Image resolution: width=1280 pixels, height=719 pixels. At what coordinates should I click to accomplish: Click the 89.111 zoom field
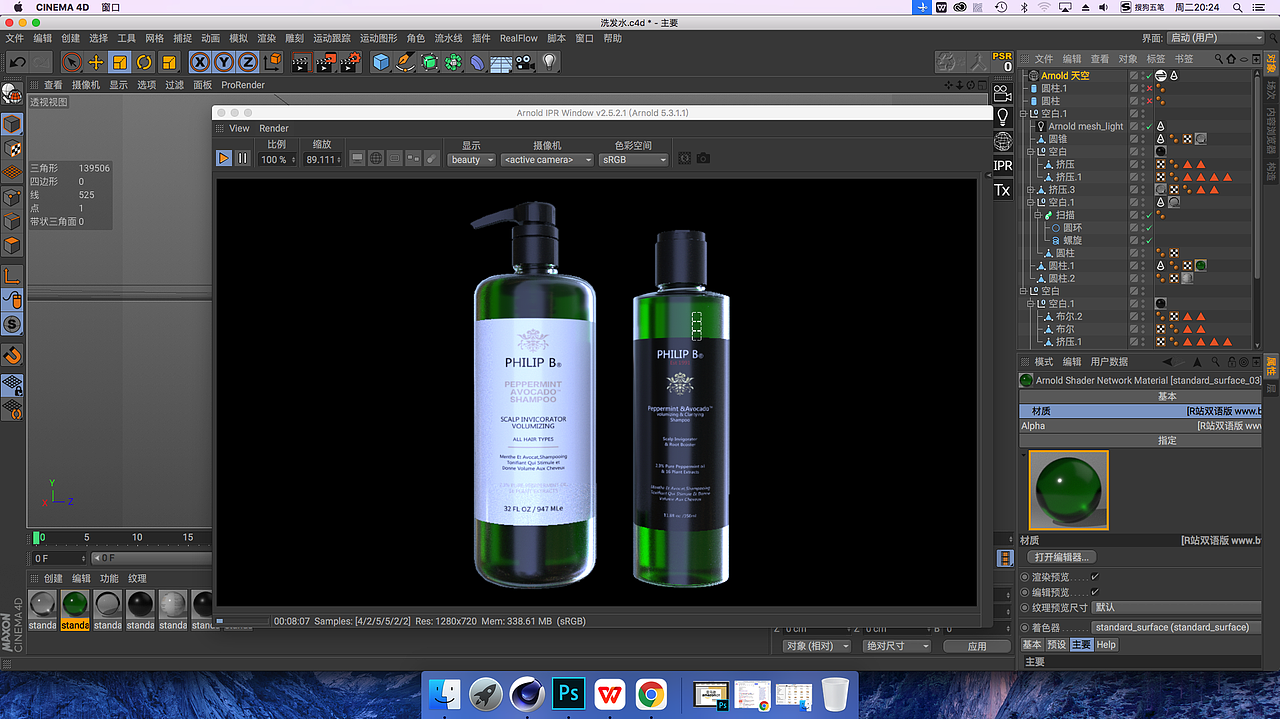pos(323,159)
